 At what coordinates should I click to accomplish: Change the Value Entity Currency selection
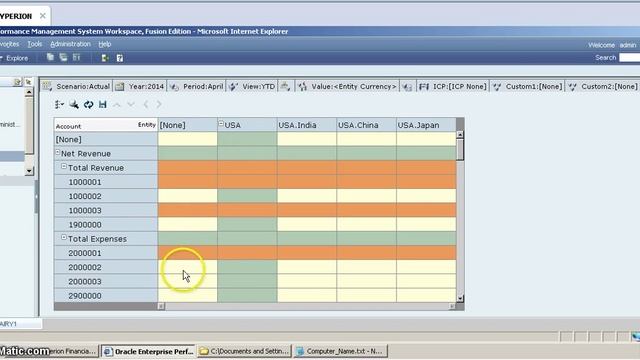click(354, 87)
